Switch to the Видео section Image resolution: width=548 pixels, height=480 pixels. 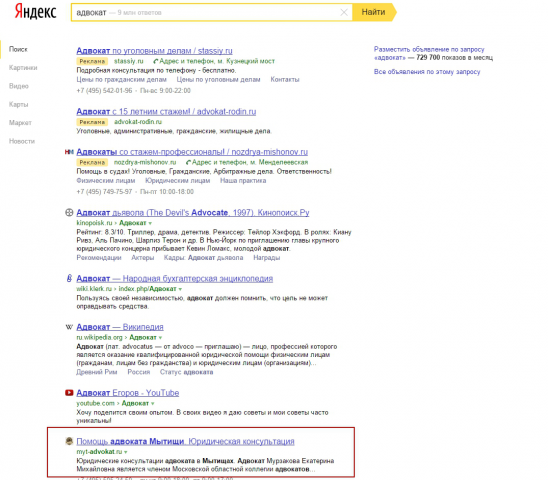(x=19, y=86)
